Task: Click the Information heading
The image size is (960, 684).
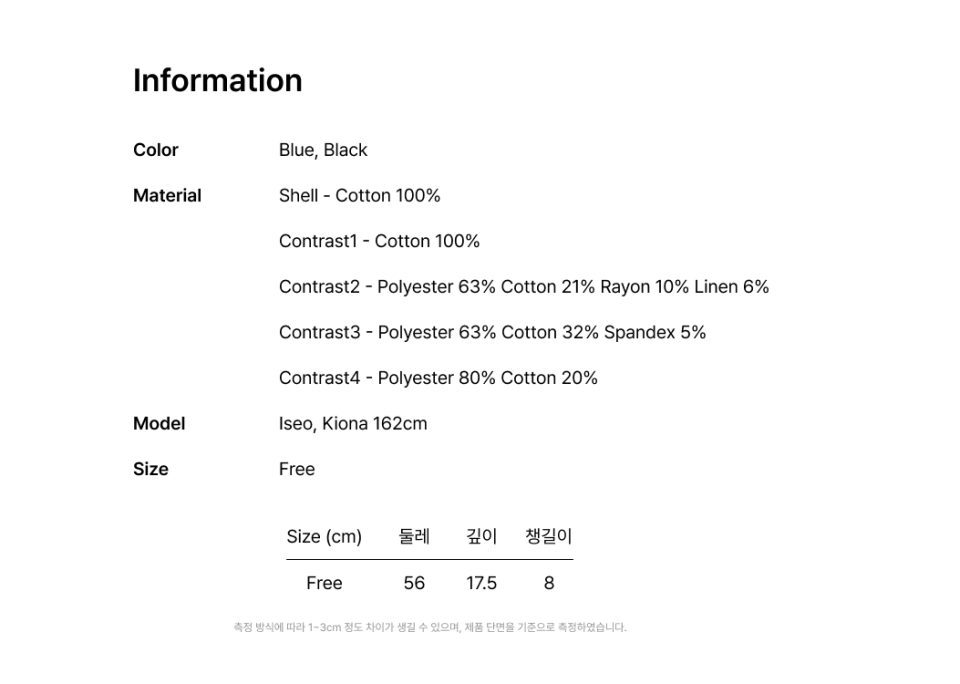Action: point(217,81)
